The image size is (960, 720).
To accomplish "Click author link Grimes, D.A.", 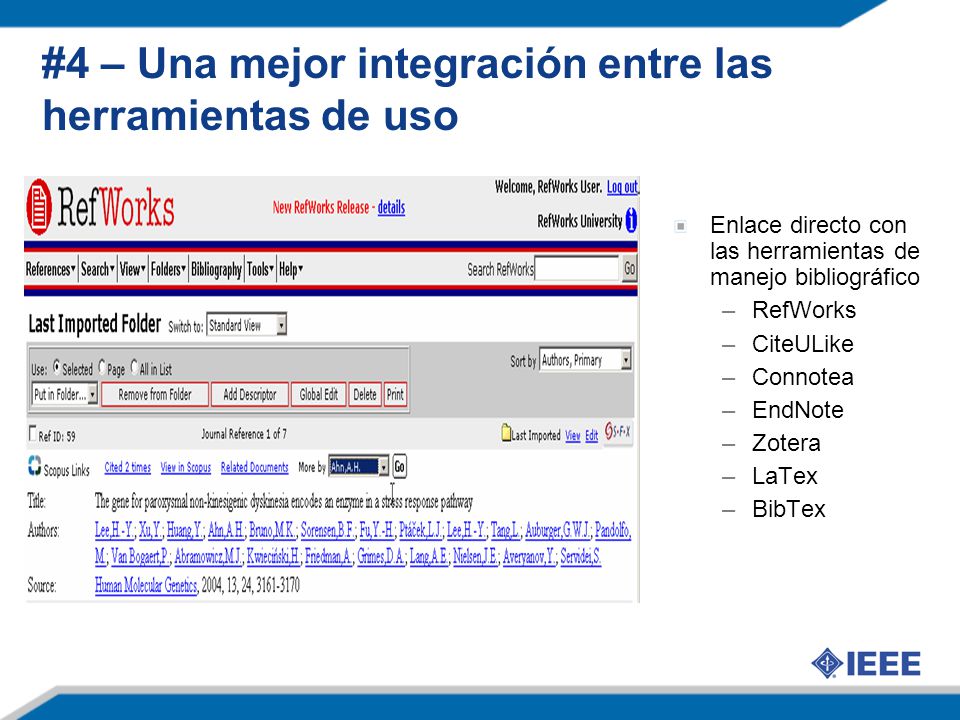I will (381, 557).
